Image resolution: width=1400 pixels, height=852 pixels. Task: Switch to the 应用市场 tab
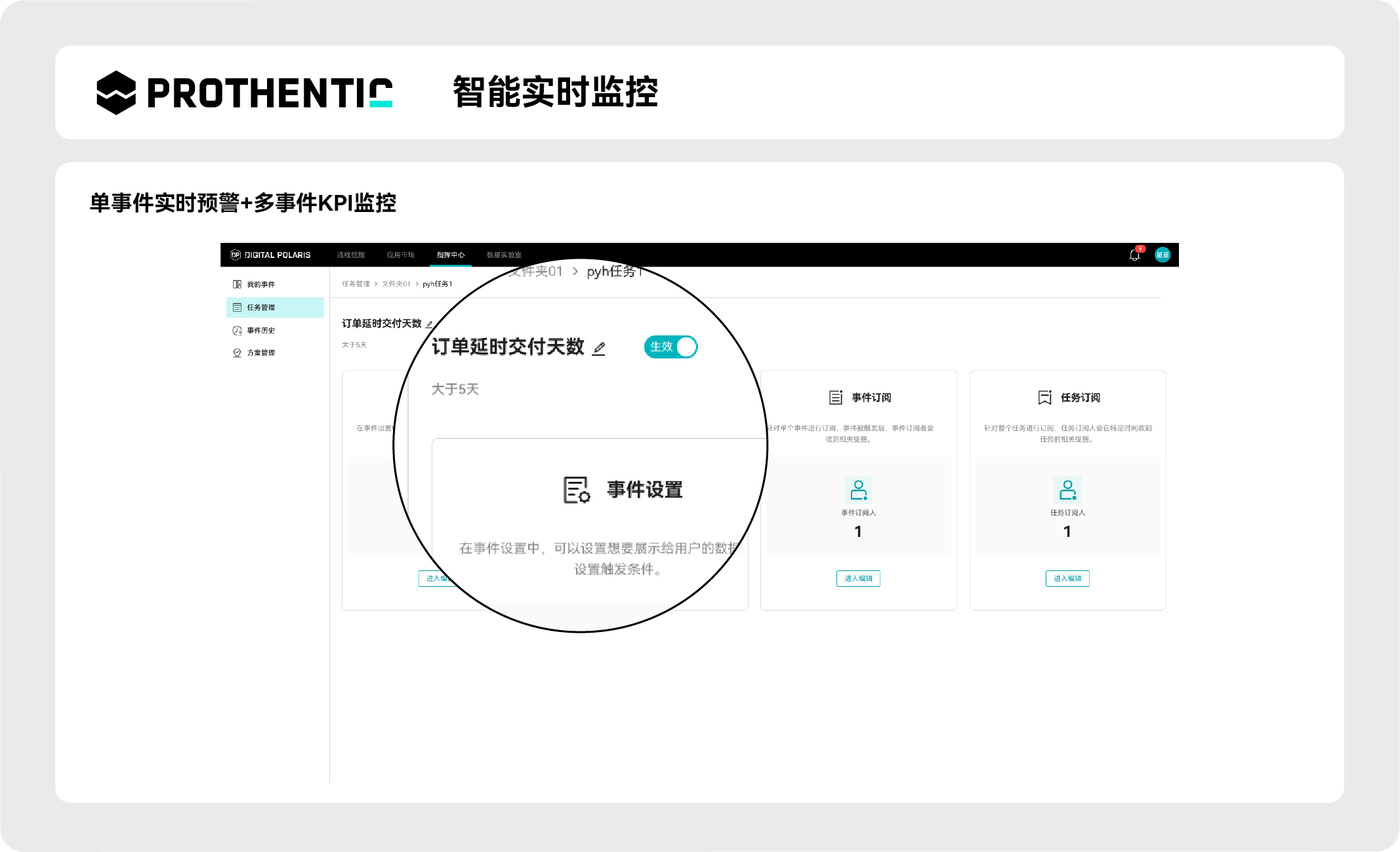point(400,255)
